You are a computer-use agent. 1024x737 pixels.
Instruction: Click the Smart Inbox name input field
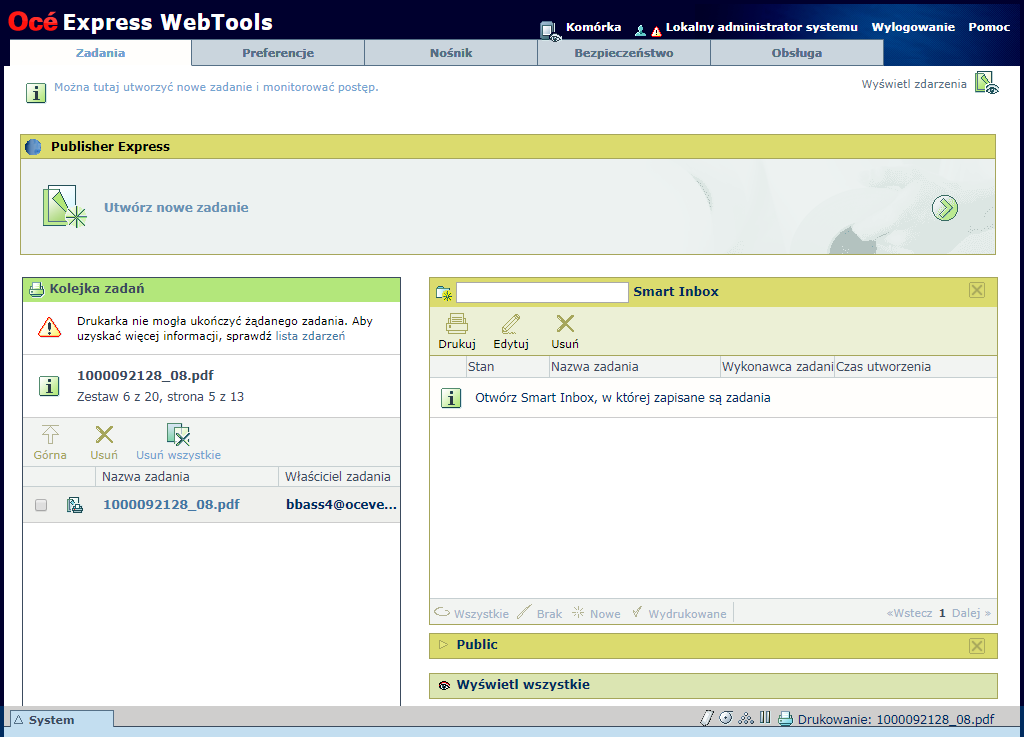[542, 292]
